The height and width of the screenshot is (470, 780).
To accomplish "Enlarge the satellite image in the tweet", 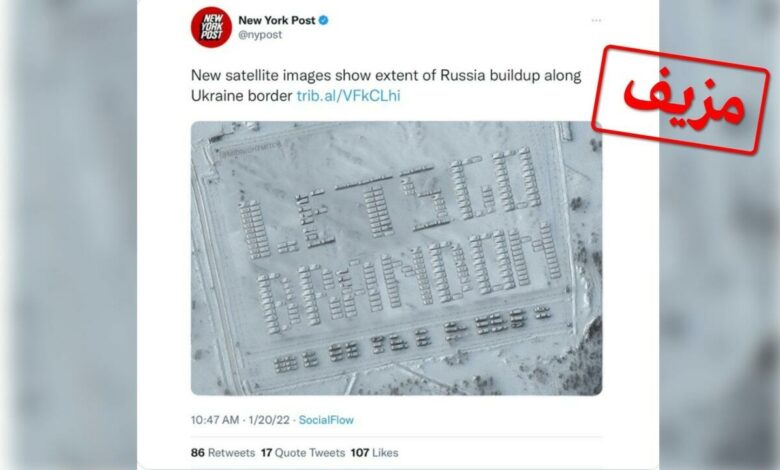I will tap(396, 258).
